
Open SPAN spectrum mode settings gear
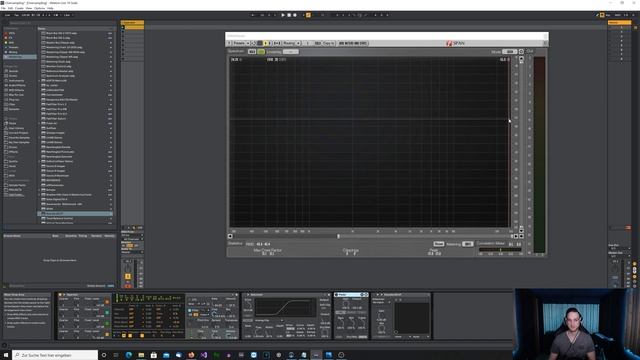(521, 52)
